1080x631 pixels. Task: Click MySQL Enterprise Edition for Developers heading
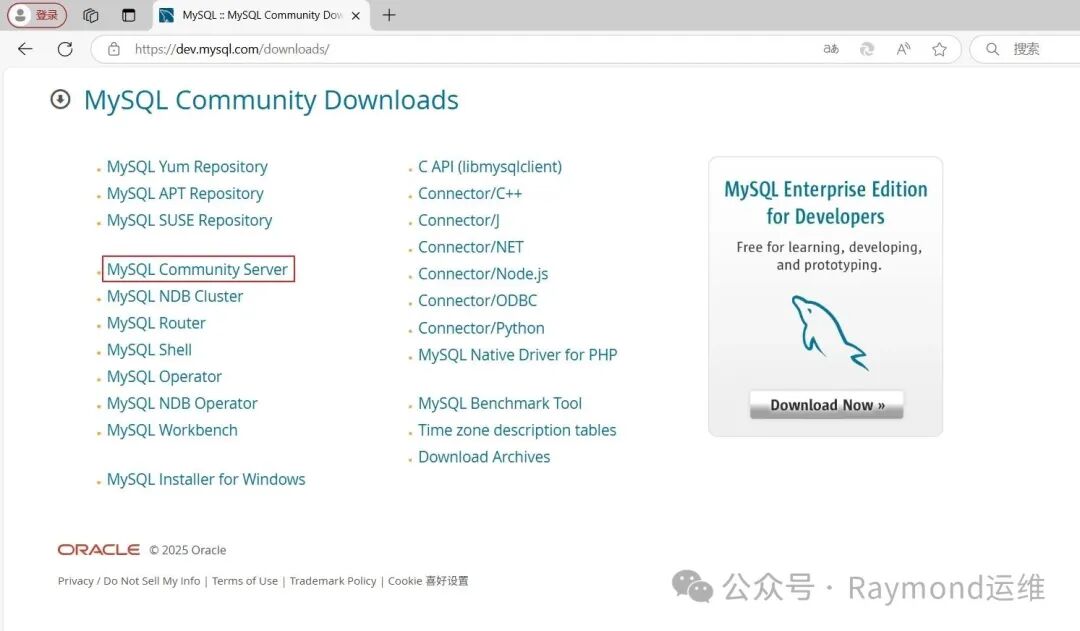[x=826, y=203]
